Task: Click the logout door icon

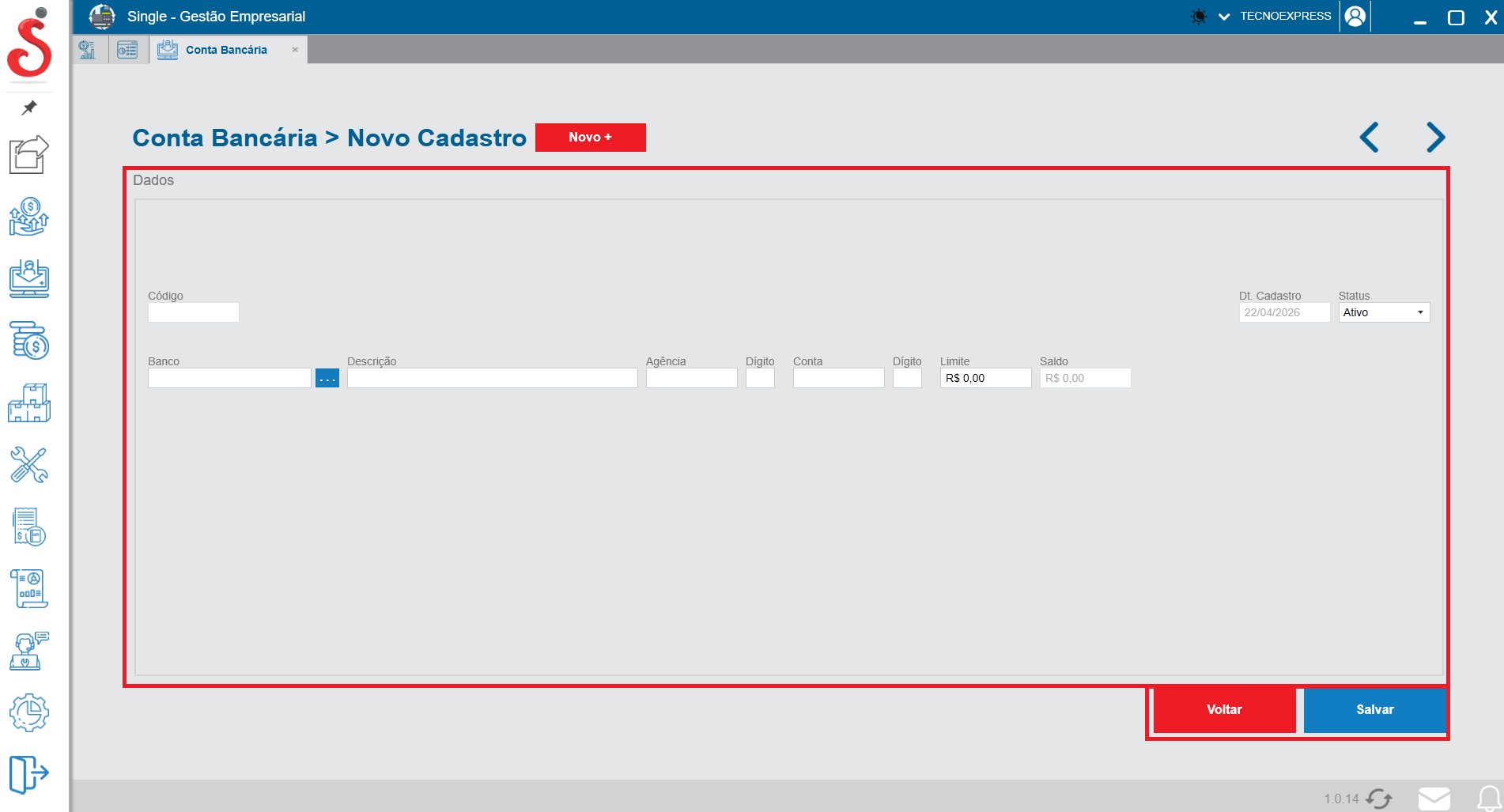Action: point(29,773)
